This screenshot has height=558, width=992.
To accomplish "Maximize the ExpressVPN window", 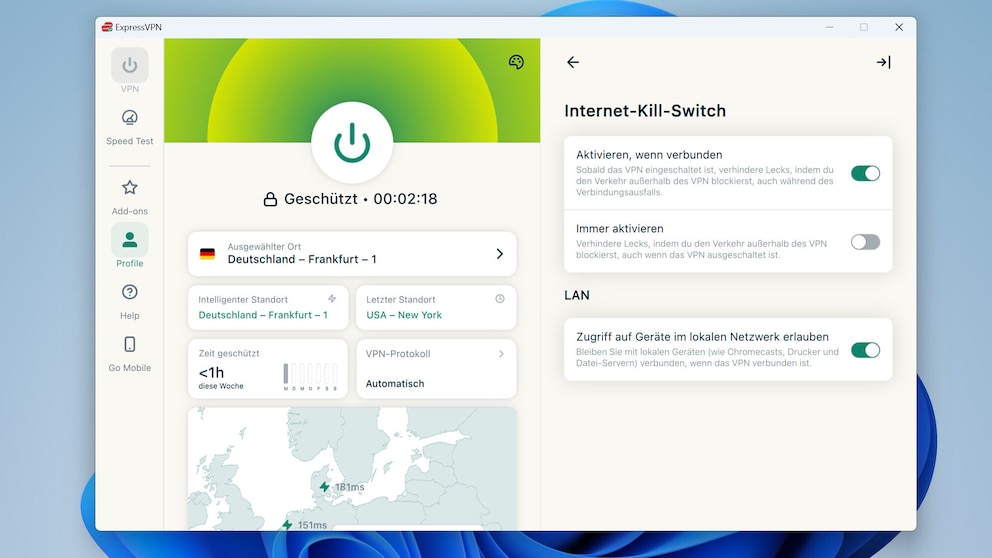I will tap(864, 27).
